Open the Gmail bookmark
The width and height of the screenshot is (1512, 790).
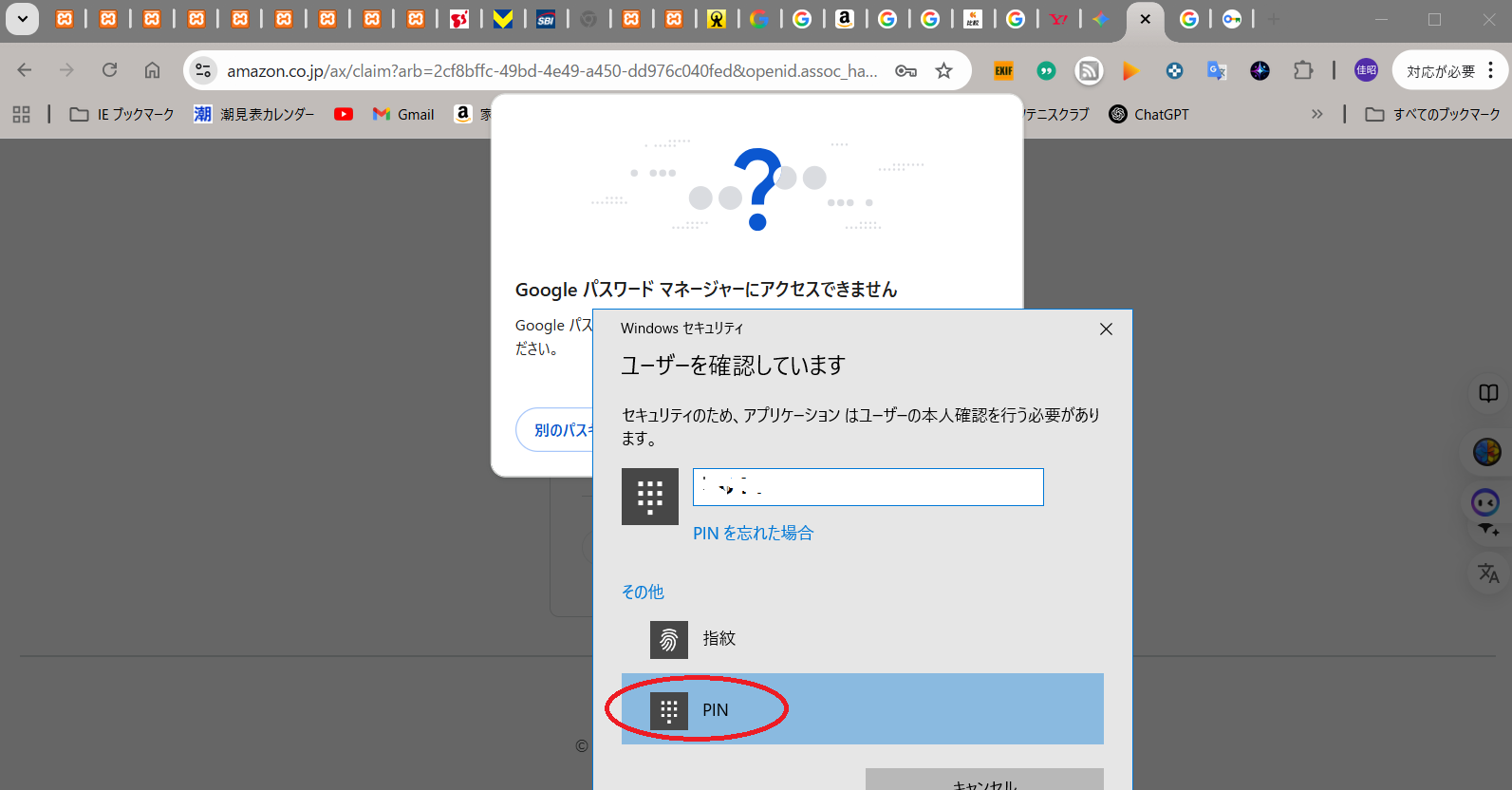403,114
